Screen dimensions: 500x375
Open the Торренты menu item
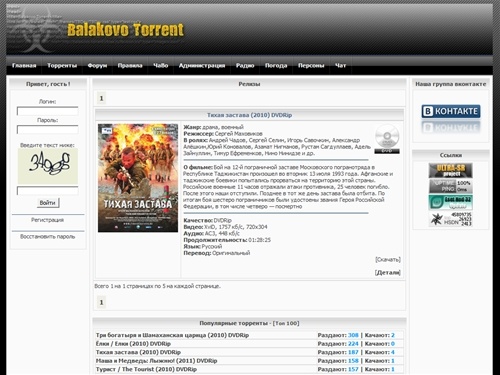pyautogui.click(x=62, y=66)
